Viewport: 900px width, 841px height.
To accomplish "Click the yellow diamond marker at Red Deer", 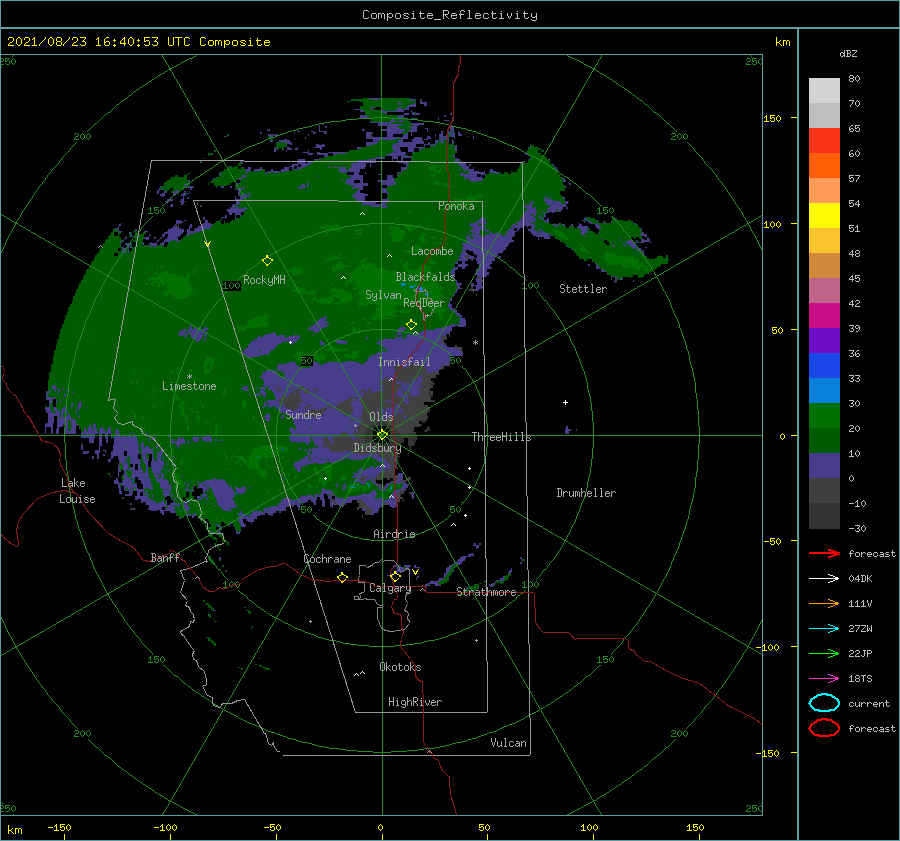I will pos(411,325).
